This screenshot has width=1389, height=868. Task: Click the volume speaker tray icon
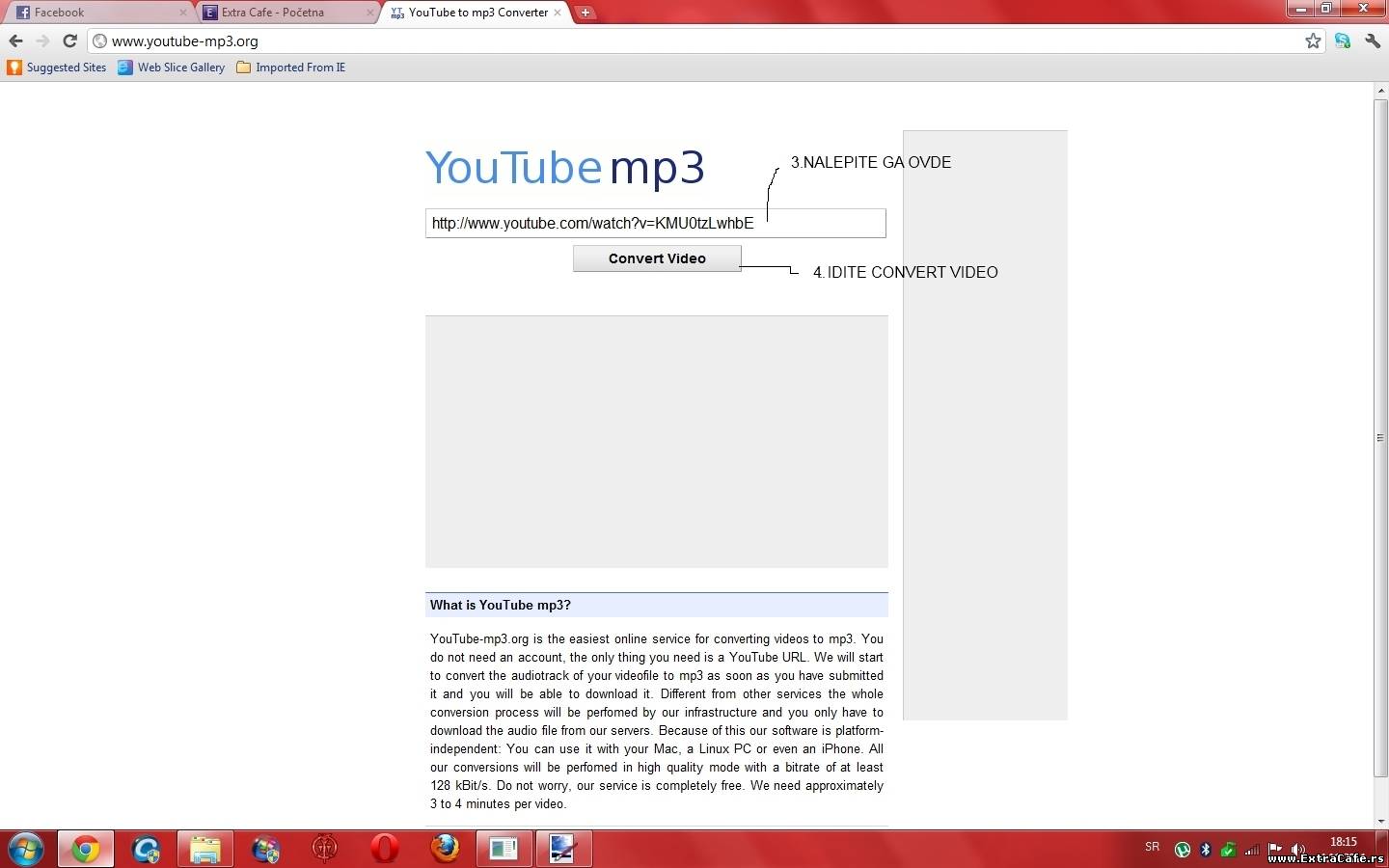click(x=1297, y=850)
